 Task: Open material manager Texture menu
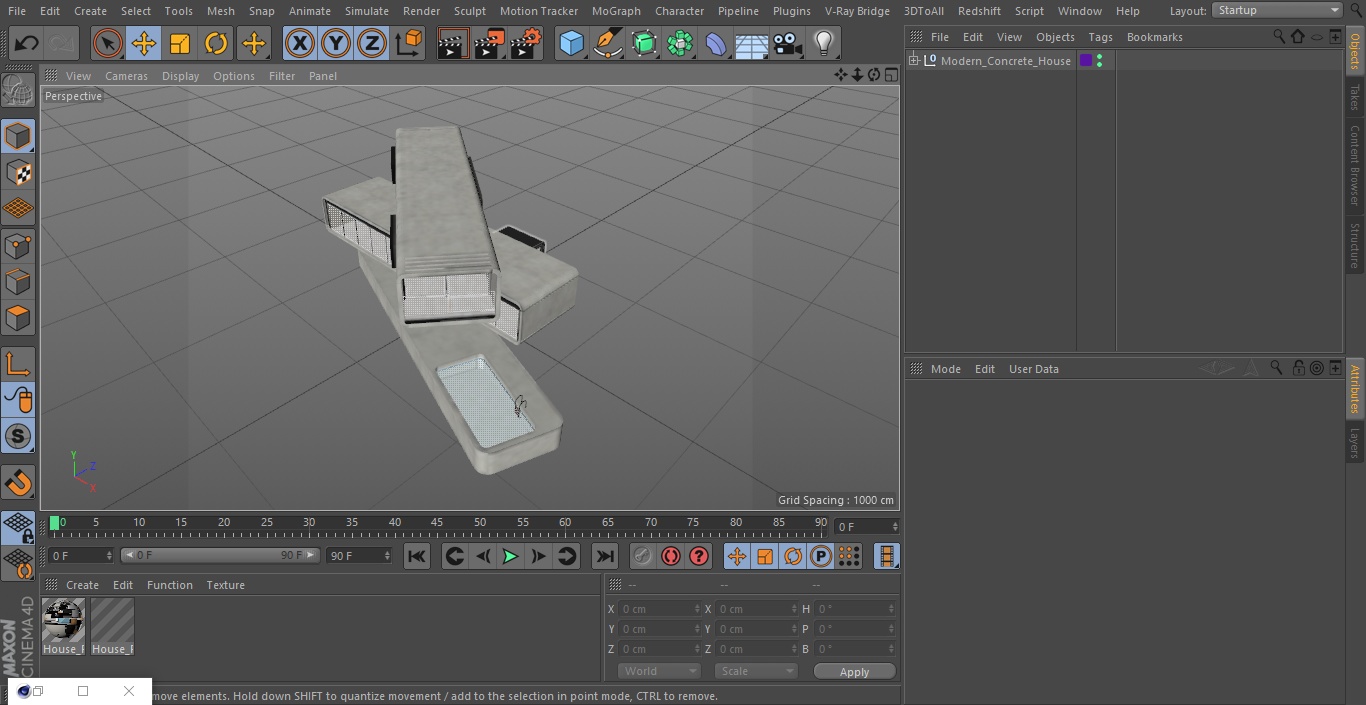(x=226, y=585)
